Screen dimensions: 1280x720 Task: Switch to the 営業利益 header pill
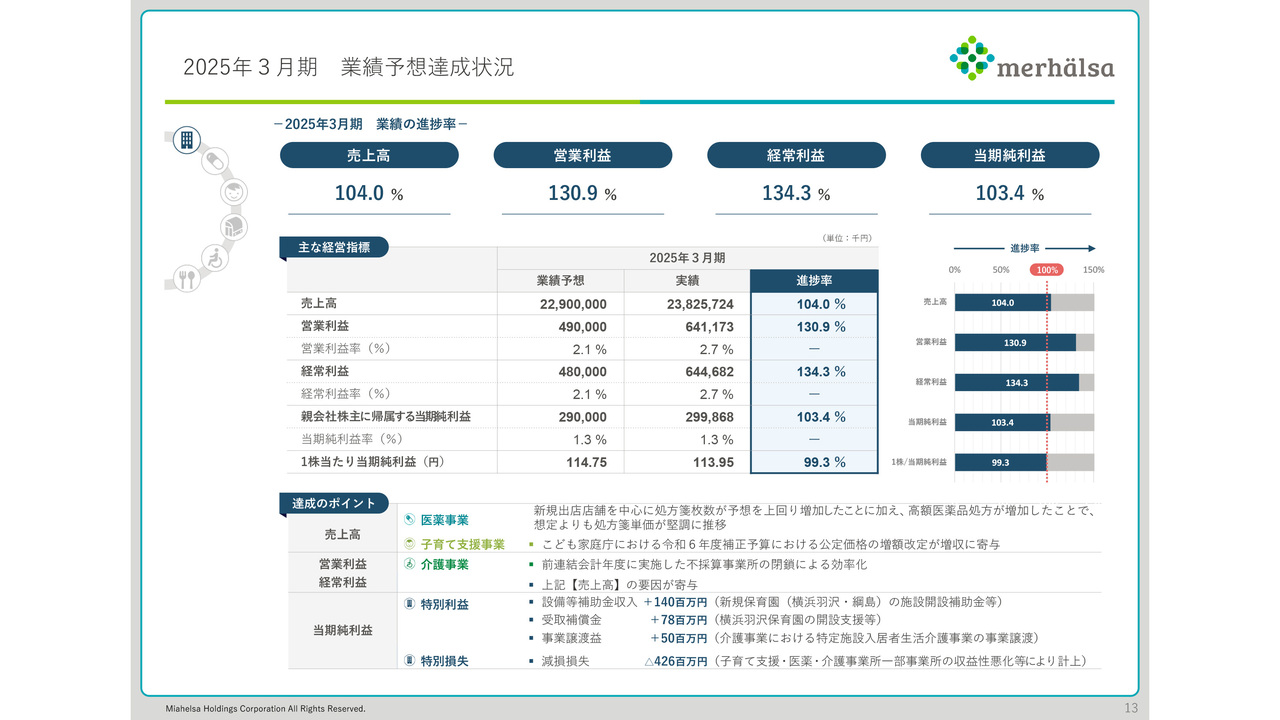pyautogui.click(x=583, y=155)
